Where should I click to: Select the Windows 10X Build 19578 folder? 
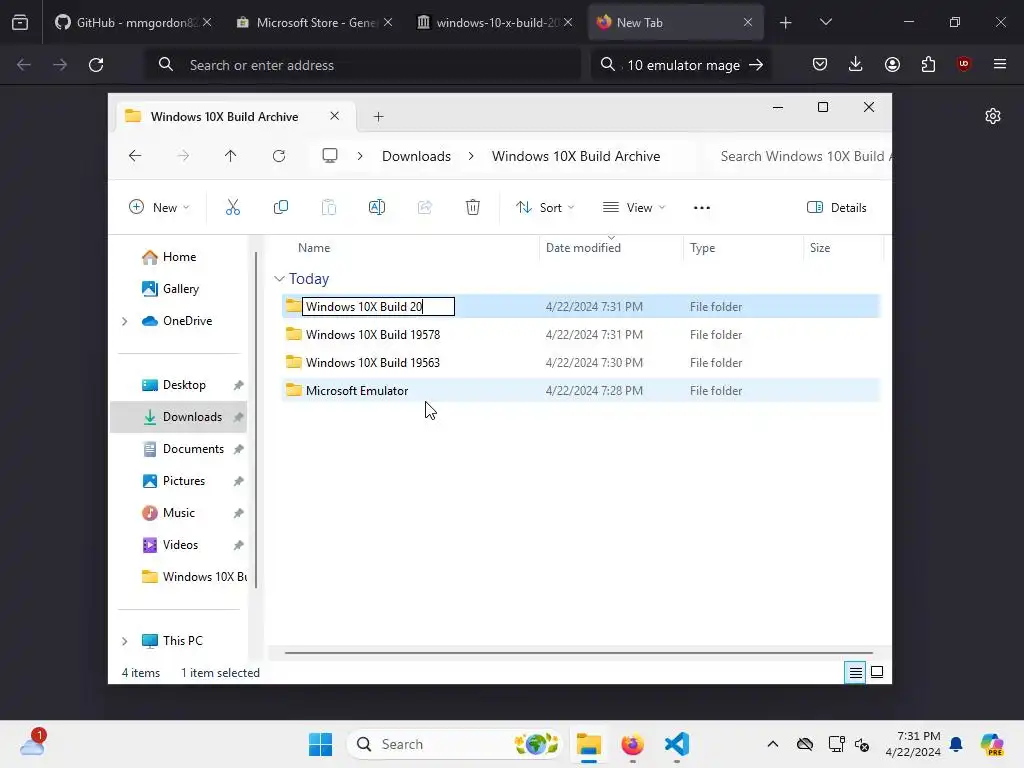click(x=581, y=335)
